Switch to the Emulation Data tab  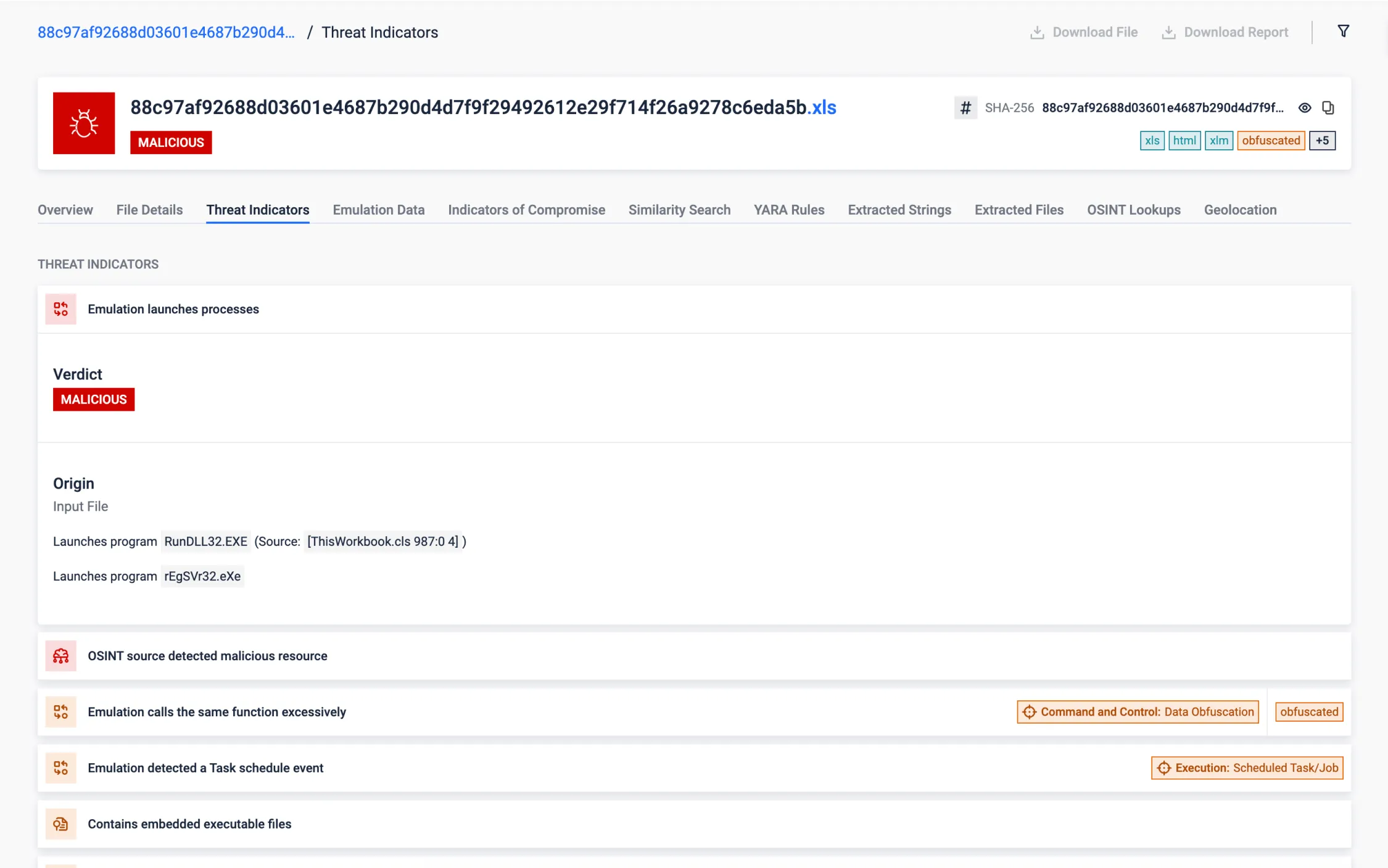click(379, 210)
